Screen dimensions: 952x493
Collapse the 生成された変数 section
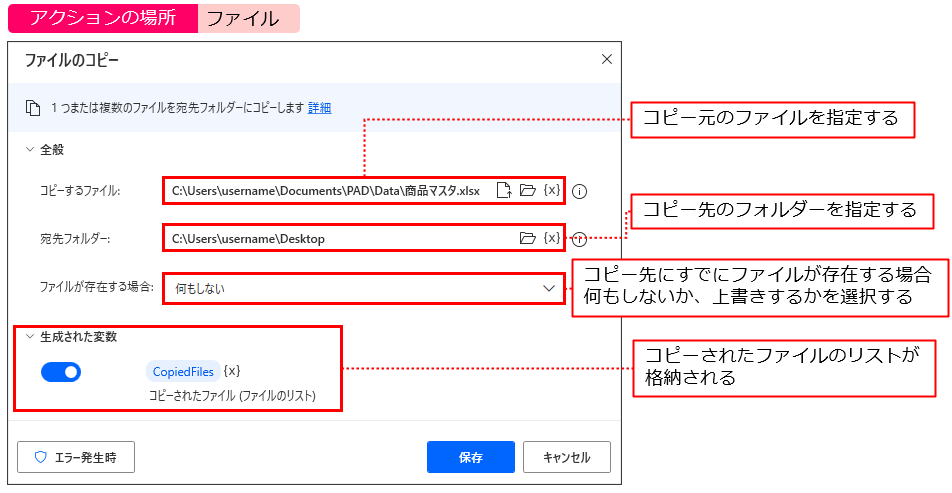[x=29, y=337]
